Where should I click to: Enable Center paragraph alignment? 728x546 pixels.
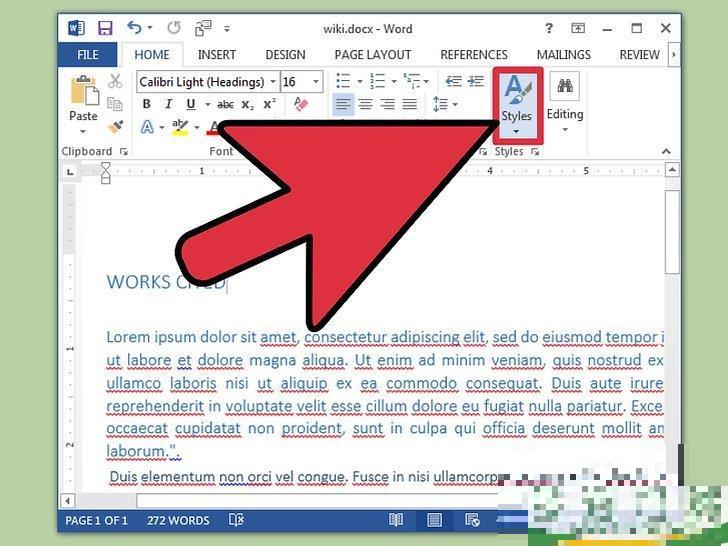point(366,105)
